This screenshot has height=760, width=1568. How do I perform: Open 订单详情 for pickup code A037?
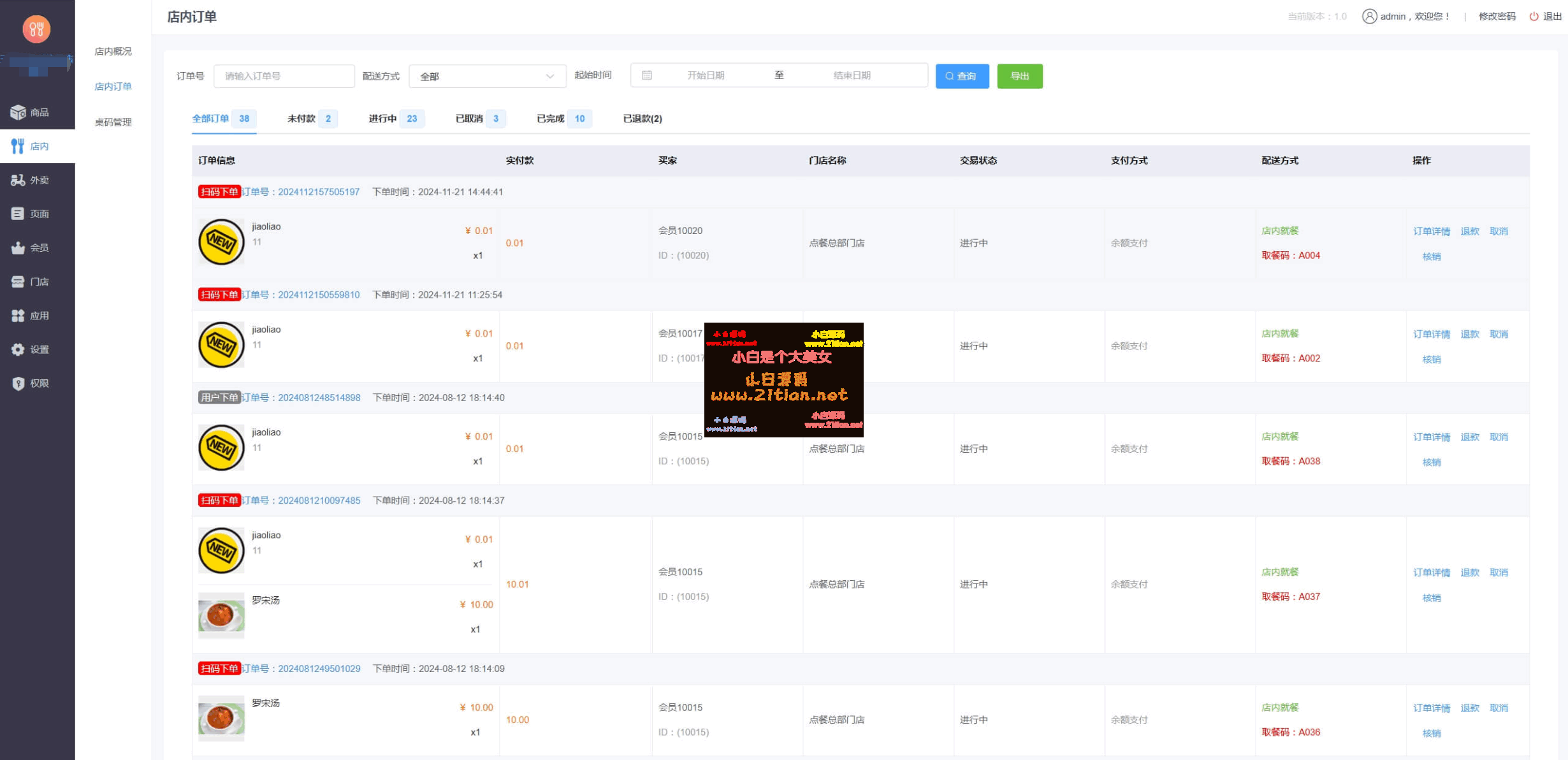(1432, 573)
